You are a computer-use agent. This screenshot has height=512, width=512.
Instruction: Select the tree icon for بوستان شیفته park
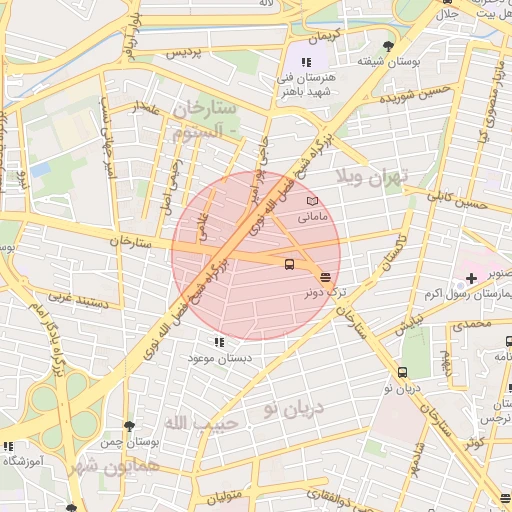click(388, 46)
